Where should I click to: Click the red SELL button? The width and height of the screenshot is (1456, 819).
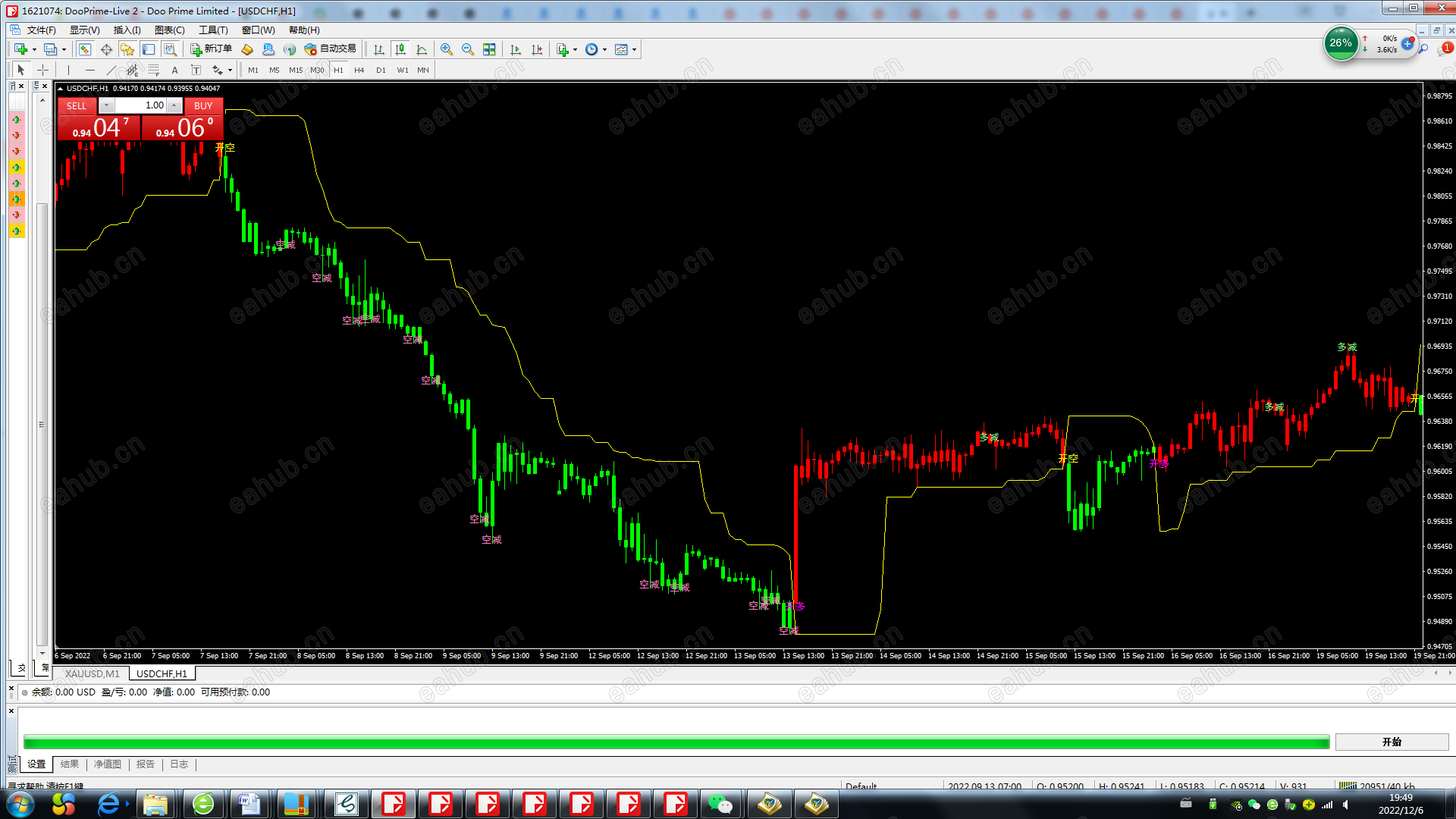pos(77,106)
